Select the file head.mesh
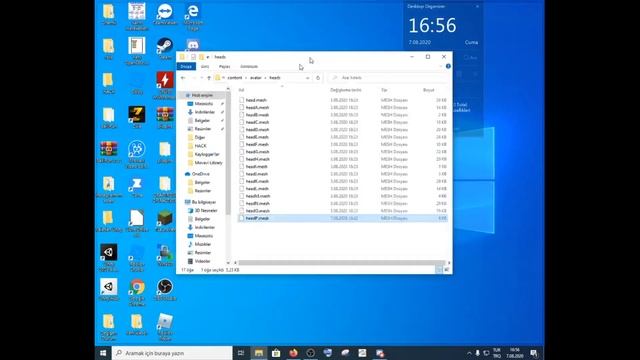This screenshot has height=360, width=640. tap(256, 100)
